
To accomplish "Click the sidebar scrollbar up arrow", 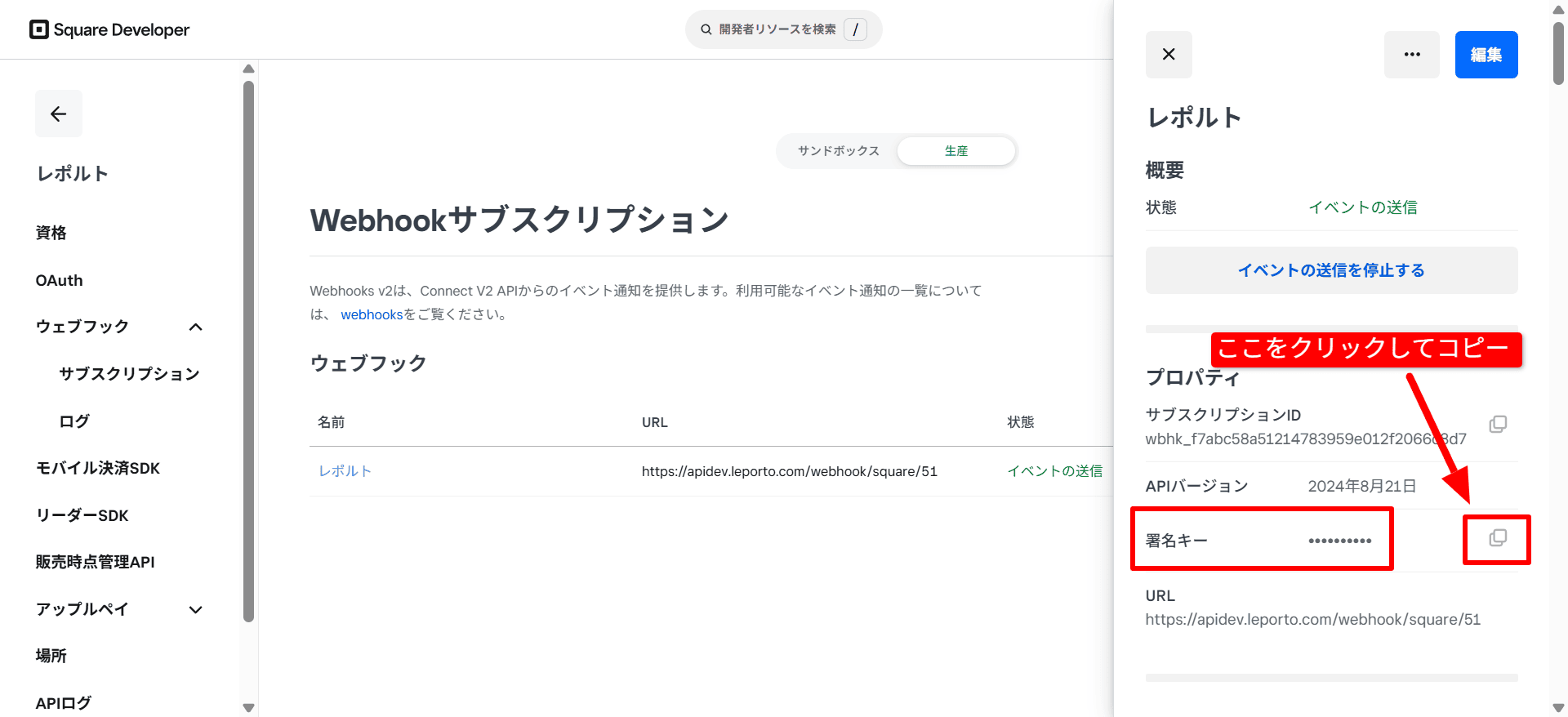I will pos(249,69).
